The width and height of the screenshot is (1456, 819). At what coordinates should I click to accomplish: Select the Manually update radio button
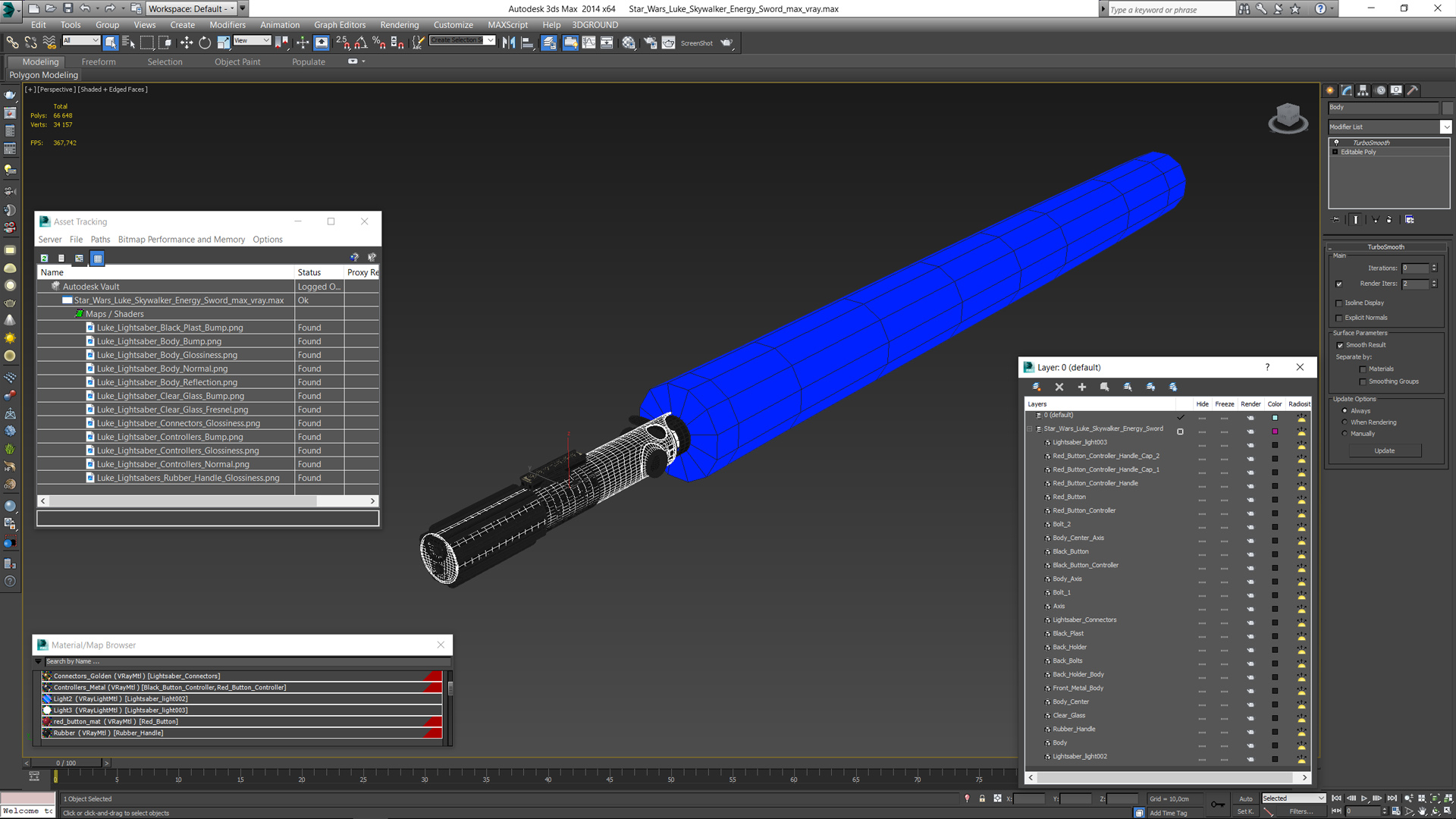click(1345, 434)
